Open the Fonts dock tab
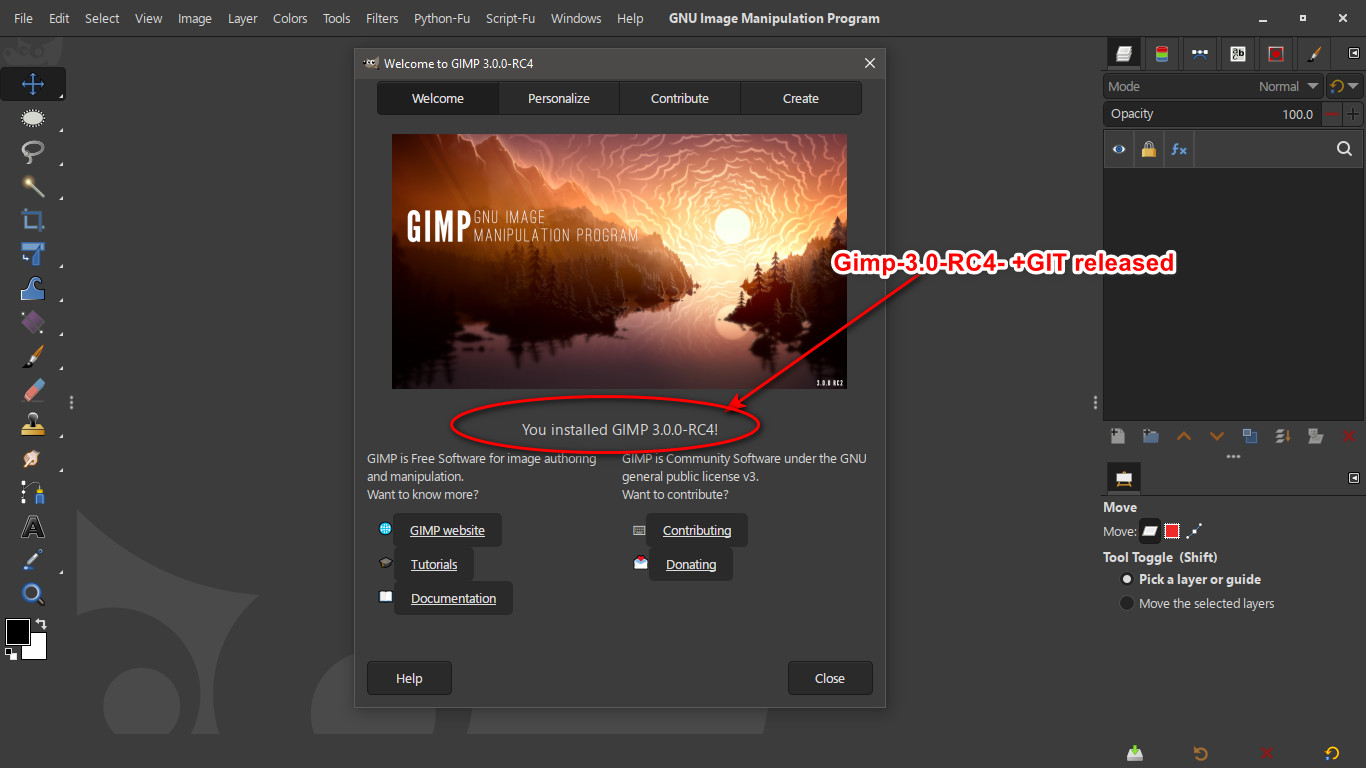The image size is (1366, 768). [x=1238, y=54]
